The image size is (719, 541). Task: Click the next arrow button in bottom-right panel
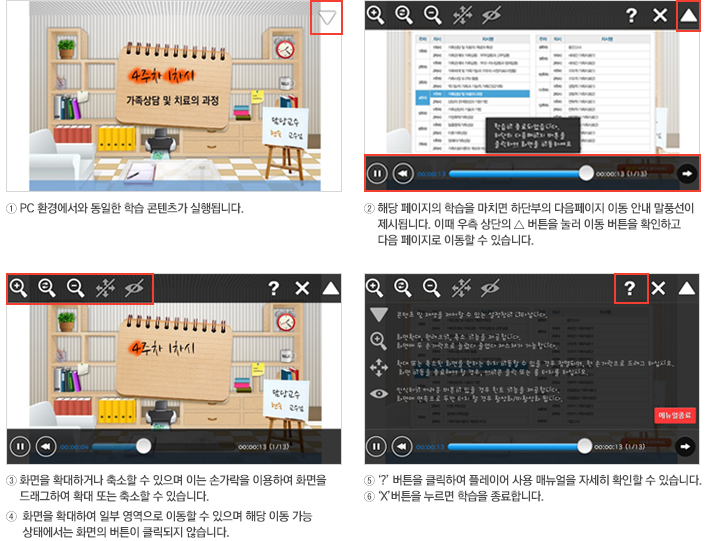tap(686, 446)
